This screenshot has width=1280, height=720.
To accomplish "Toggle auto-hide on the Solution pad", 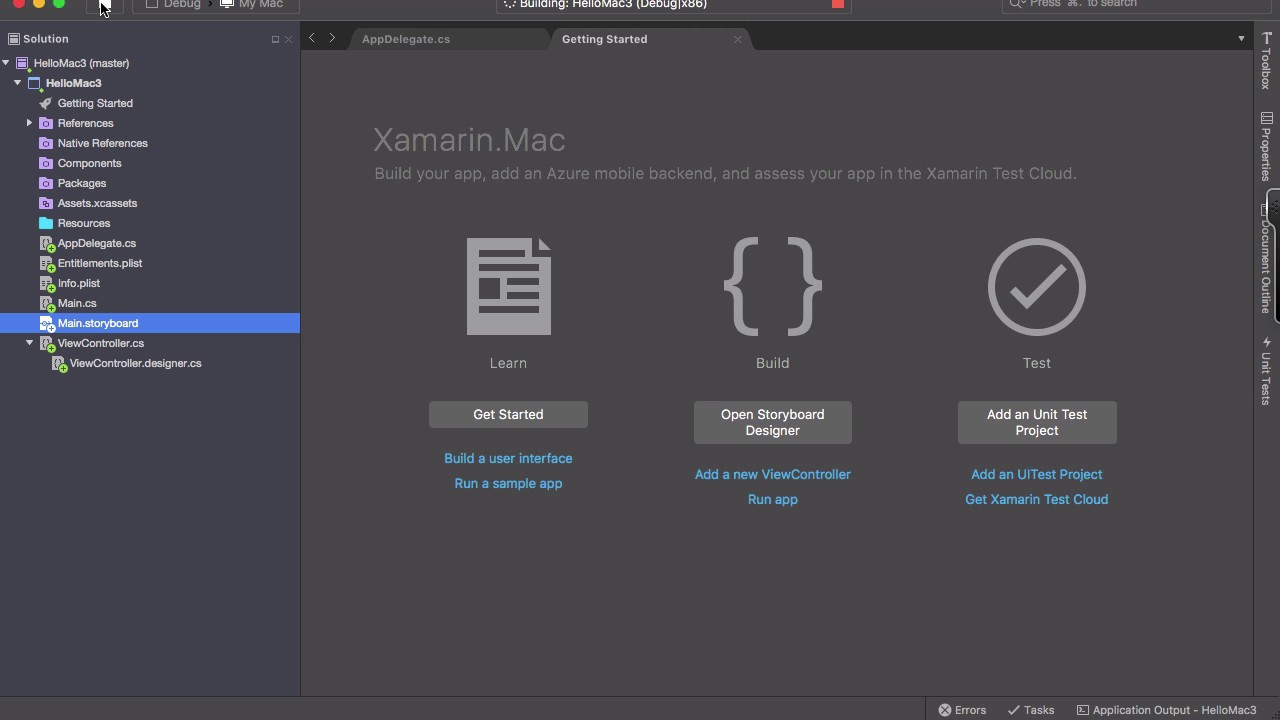I will click(275, 39).
